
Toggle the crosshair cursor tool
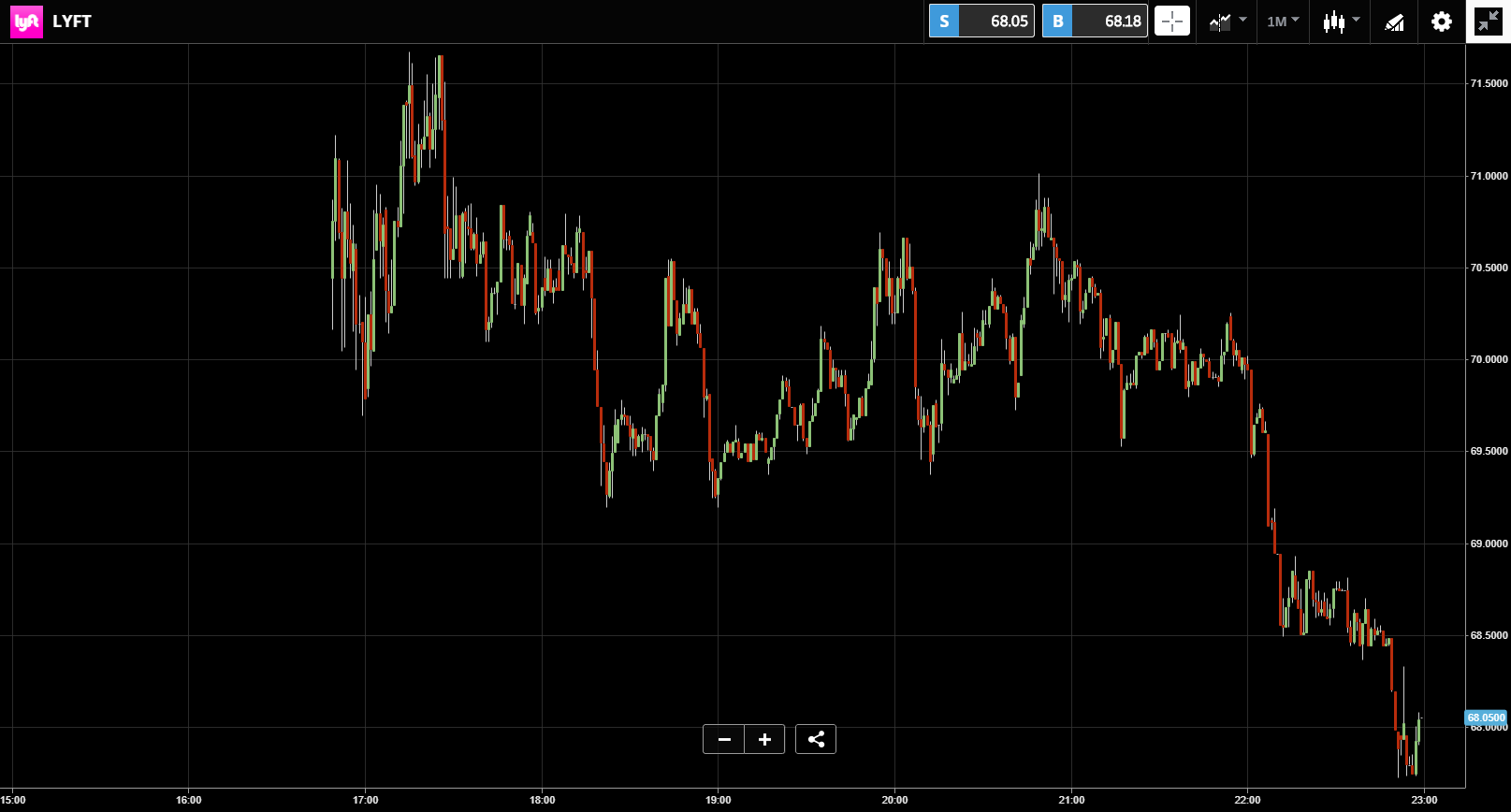pos(1172,21)
